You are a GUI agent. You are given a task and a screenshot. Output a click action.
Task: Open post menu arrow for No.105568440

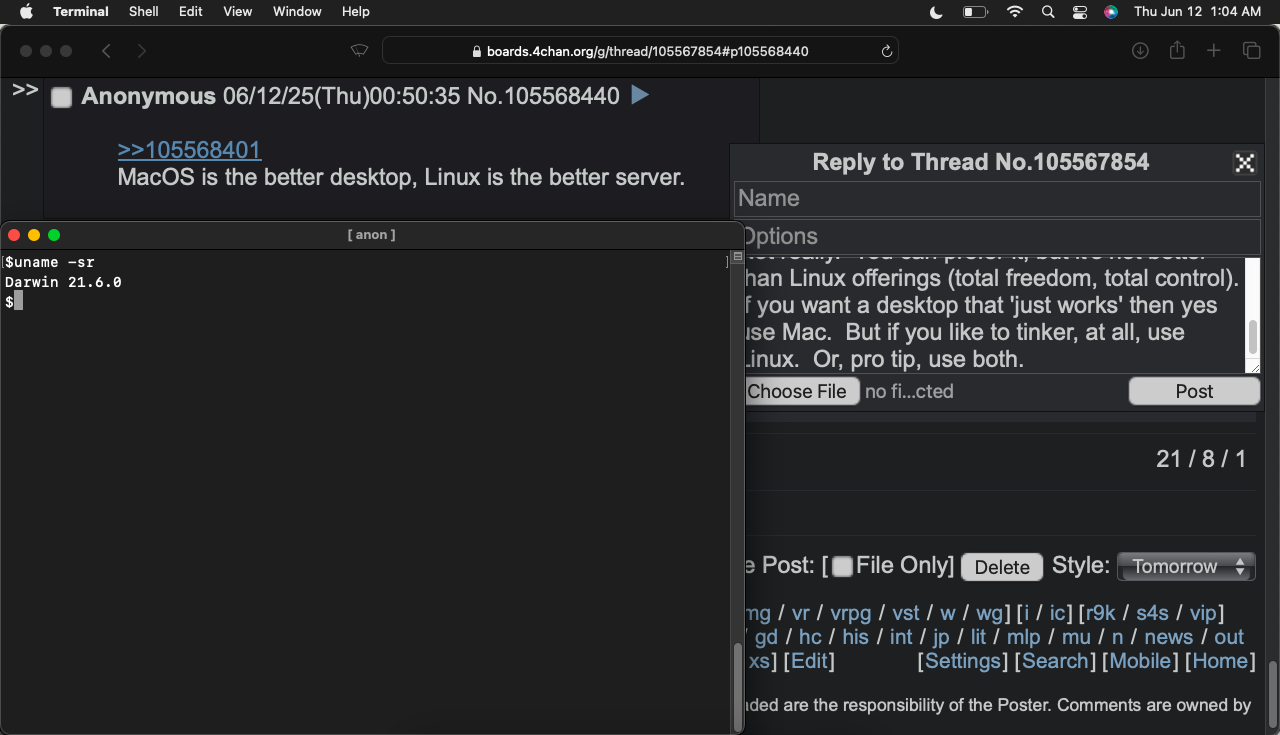pos(641,95)
